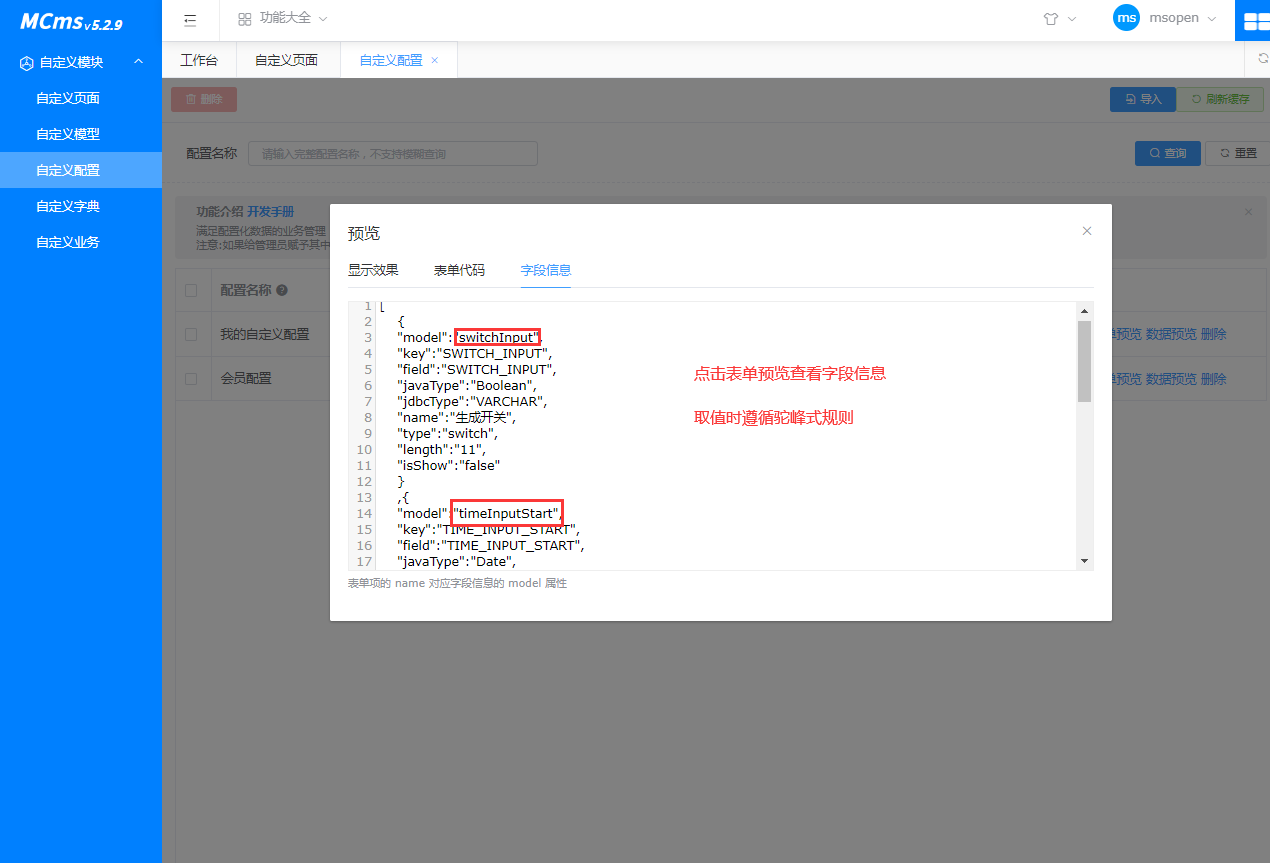Screen dimensions: 1270x863
Task: Click the theme shirt icon in header
Action: point(1051,19)
